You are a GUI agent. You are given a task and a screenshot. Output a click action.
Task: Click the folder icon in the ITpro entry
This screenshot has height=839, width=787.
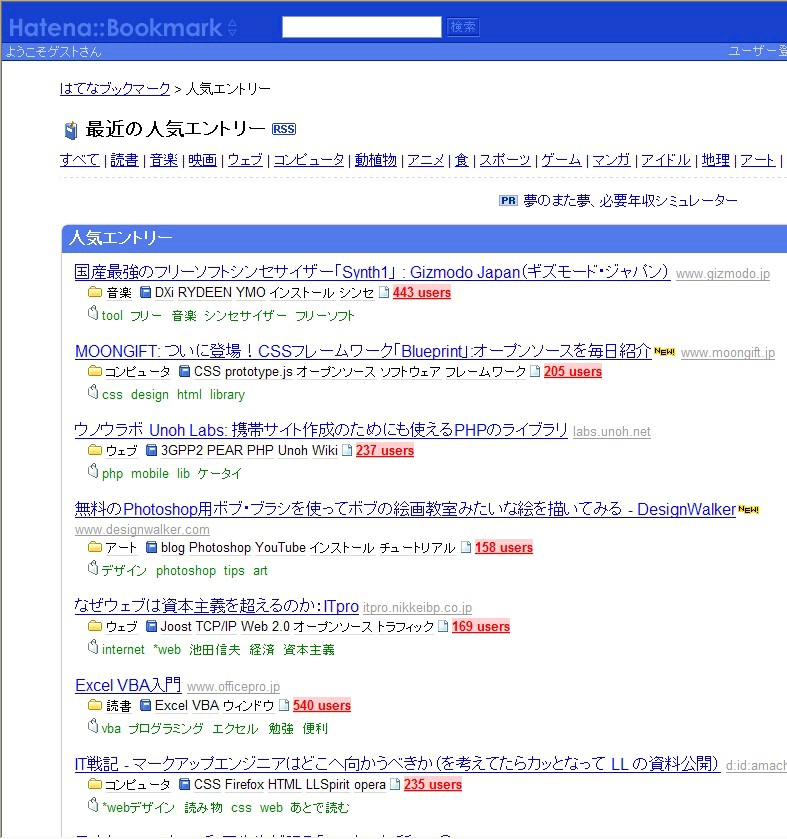[95, 626]
